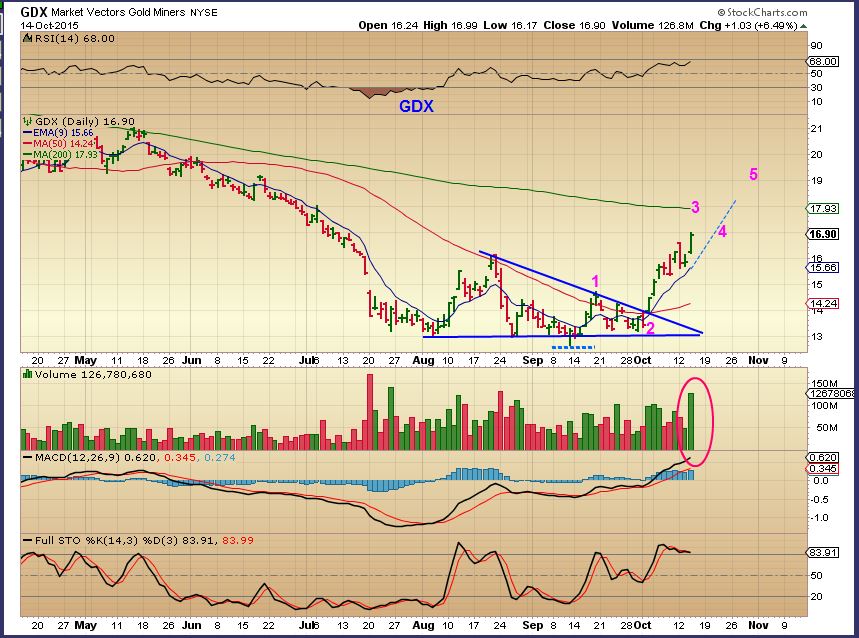Click the Chg +1.03 (+6.49%) value

click(x=748, y=25)
